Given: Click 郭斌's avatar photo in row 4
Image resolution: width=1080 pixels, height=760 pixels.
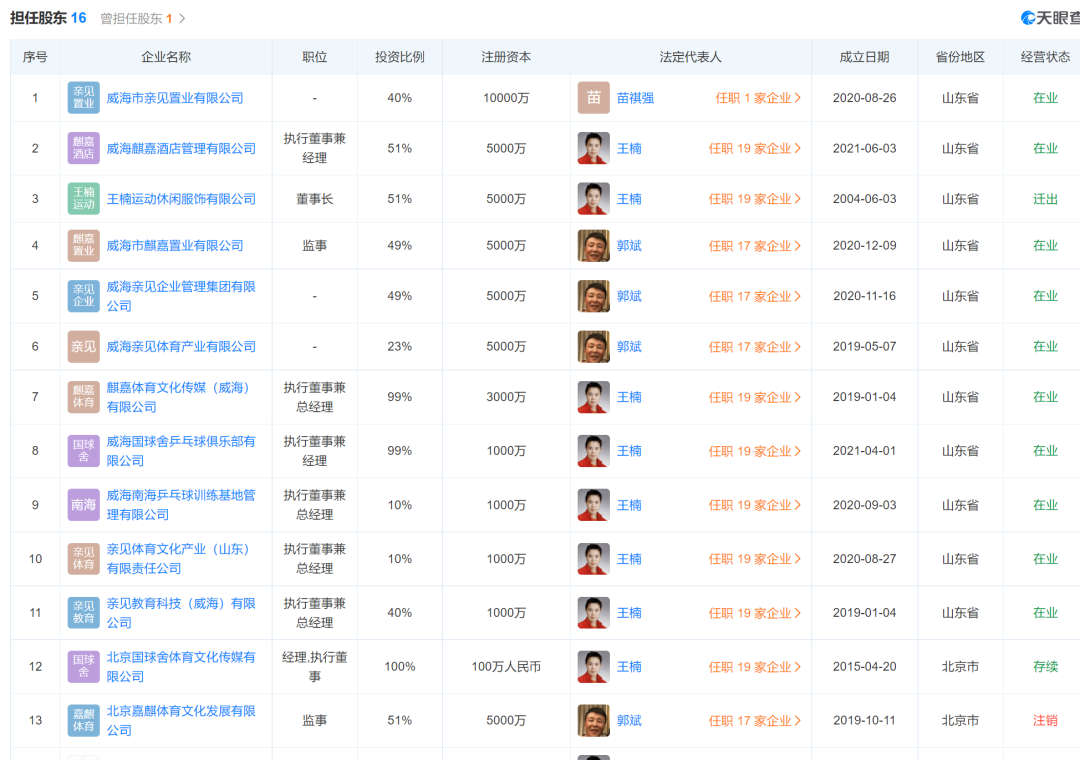Looking at the screenshot, I should (x=593, y=246).
